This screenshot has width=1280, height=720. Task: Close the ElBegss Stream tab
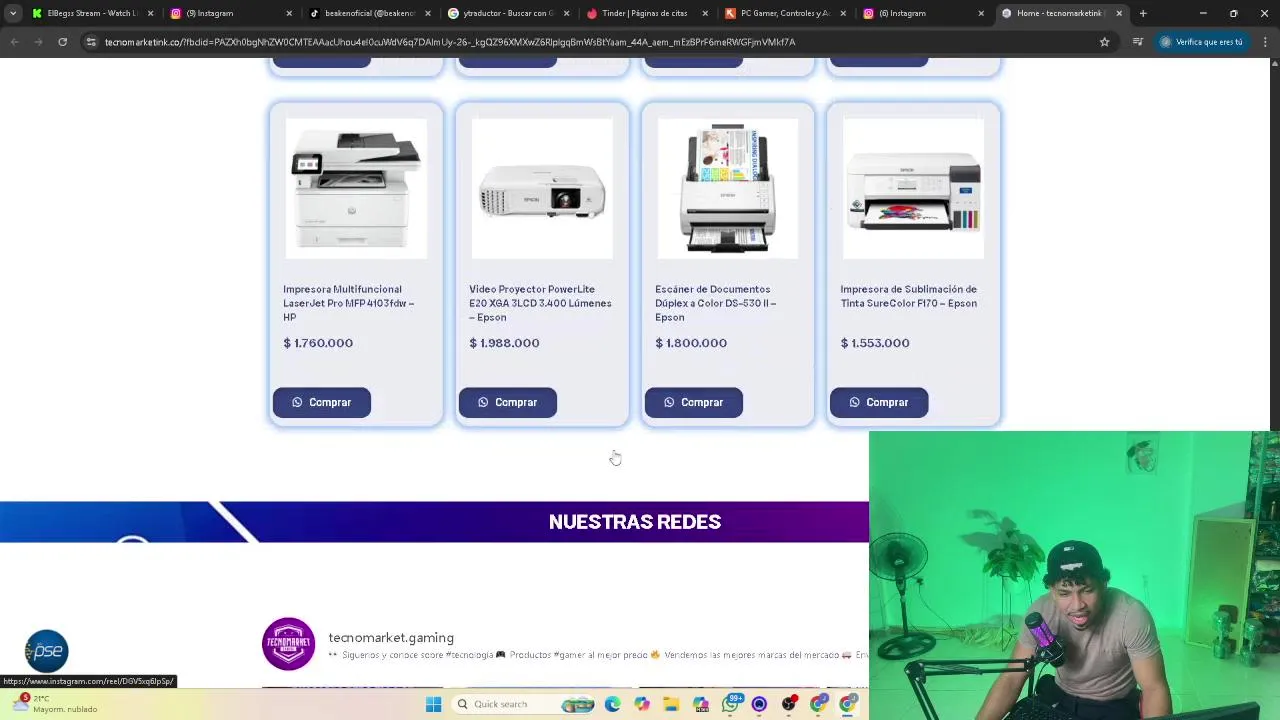150,13
